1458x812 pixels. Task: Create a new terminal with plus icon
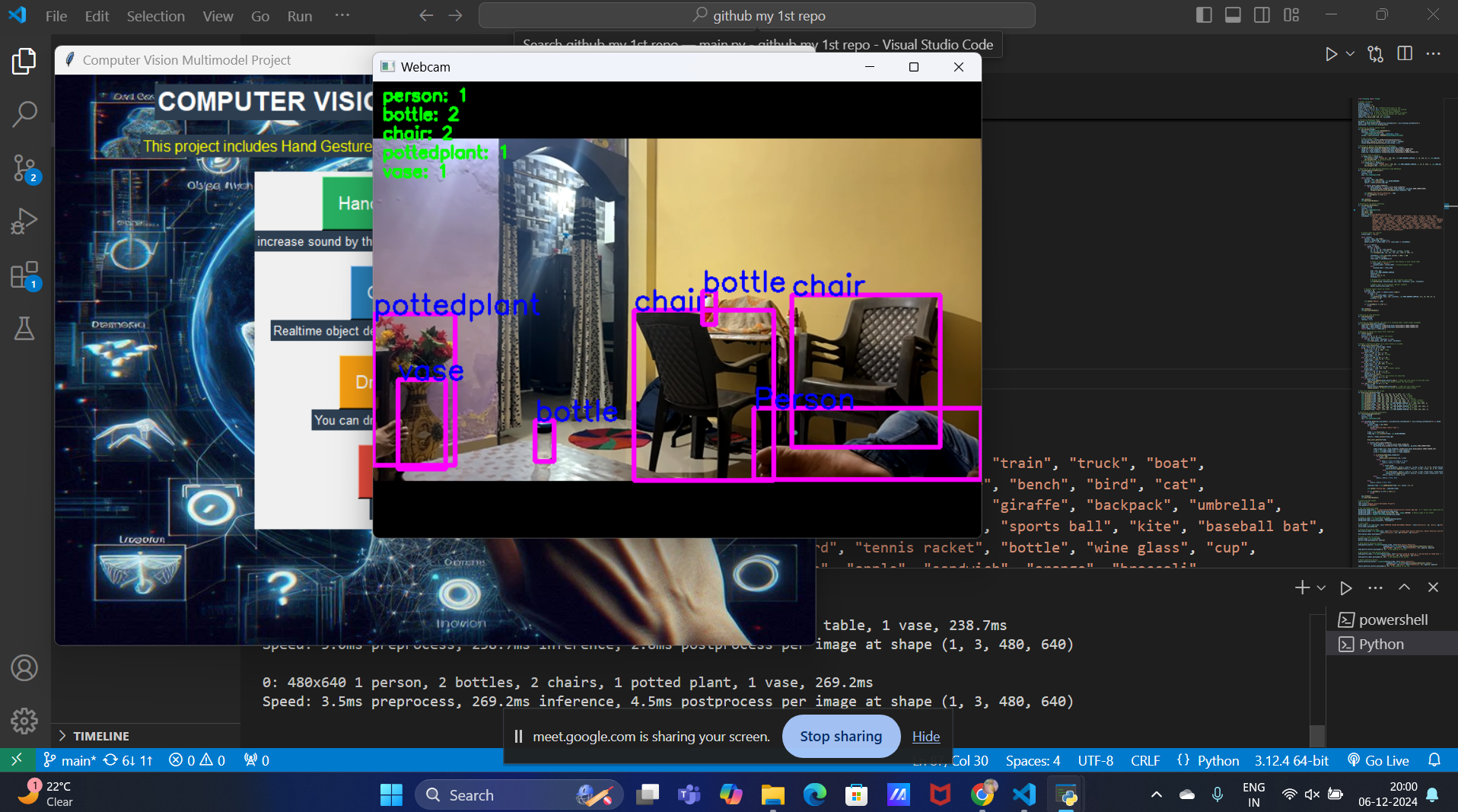[x=1302, y=588]
